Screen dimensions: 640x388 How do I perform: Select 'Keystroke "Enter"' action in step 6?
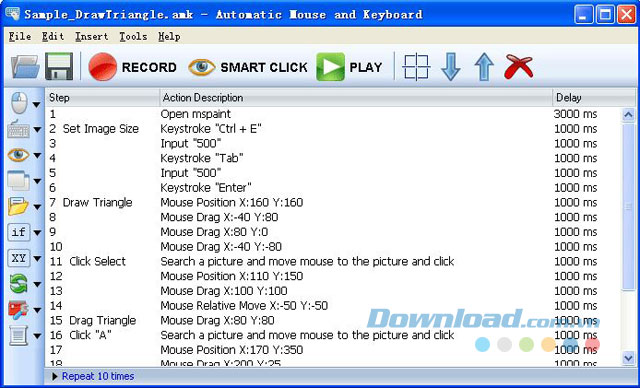pyautogui.click(x=206, y=188)
